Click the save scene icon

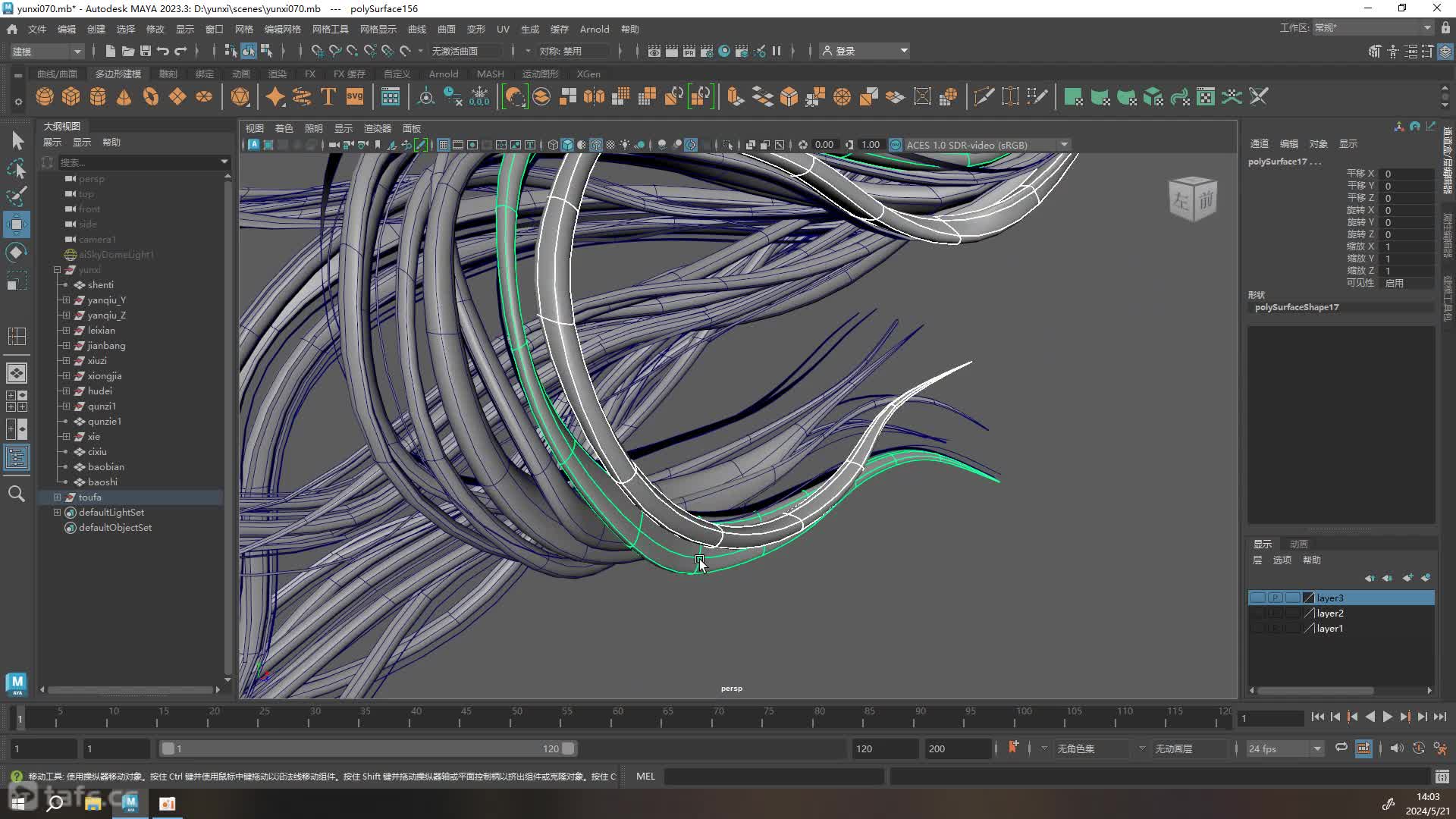[146, 51]
